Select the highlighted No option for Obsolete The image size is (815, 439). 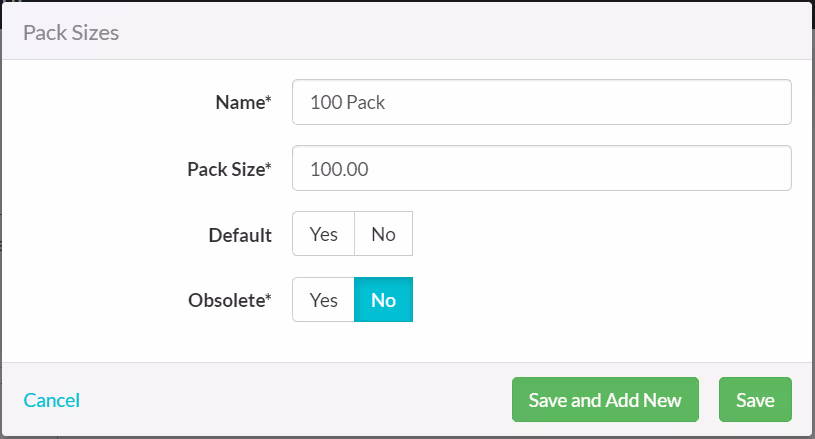click(x=384, y=299)
